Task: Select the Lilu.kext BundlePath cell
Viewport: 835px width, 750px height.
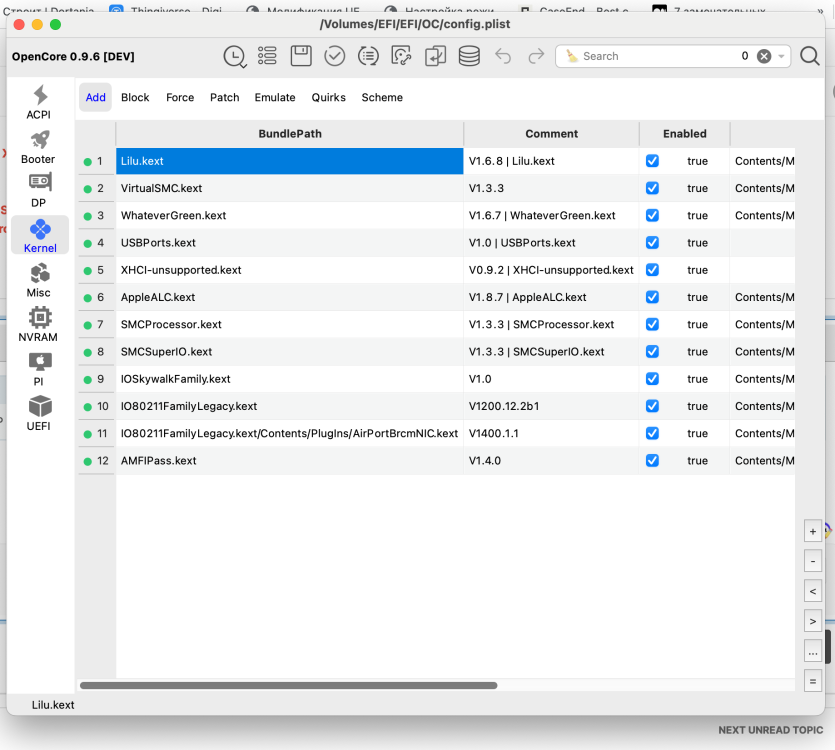Action: 290,161
